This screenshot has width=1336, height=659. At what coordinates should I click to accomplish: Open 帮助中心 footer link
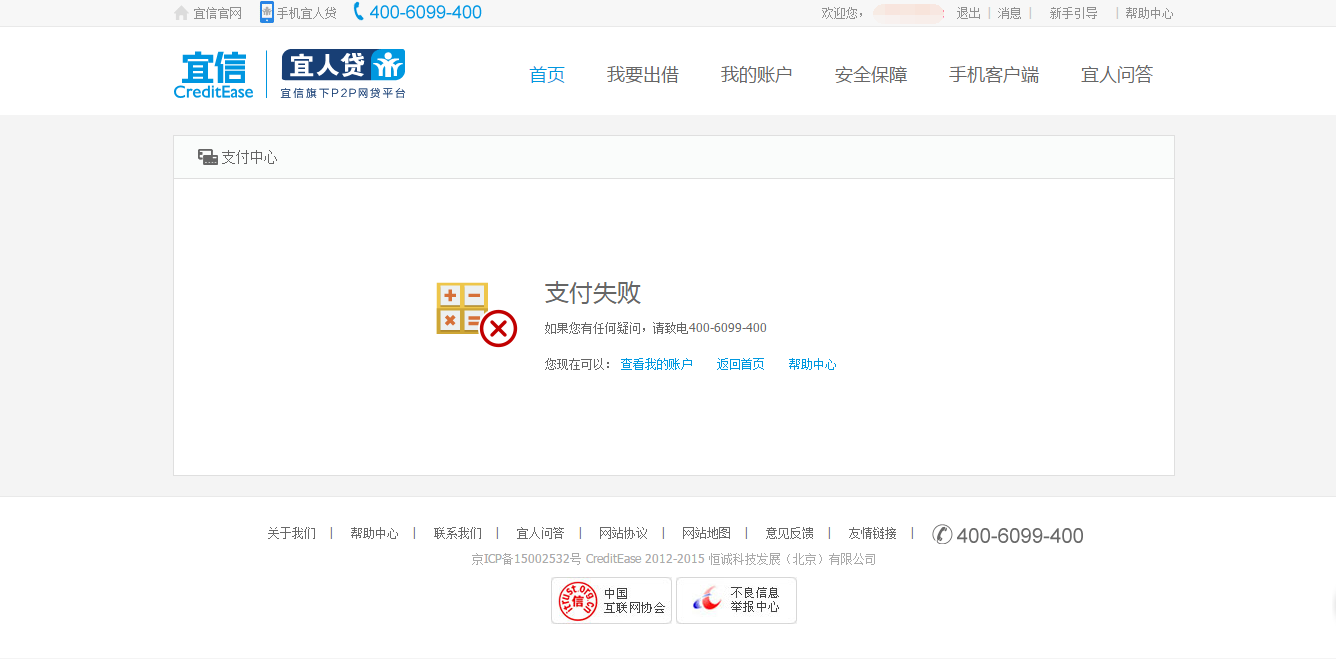[x=374, y=534]
